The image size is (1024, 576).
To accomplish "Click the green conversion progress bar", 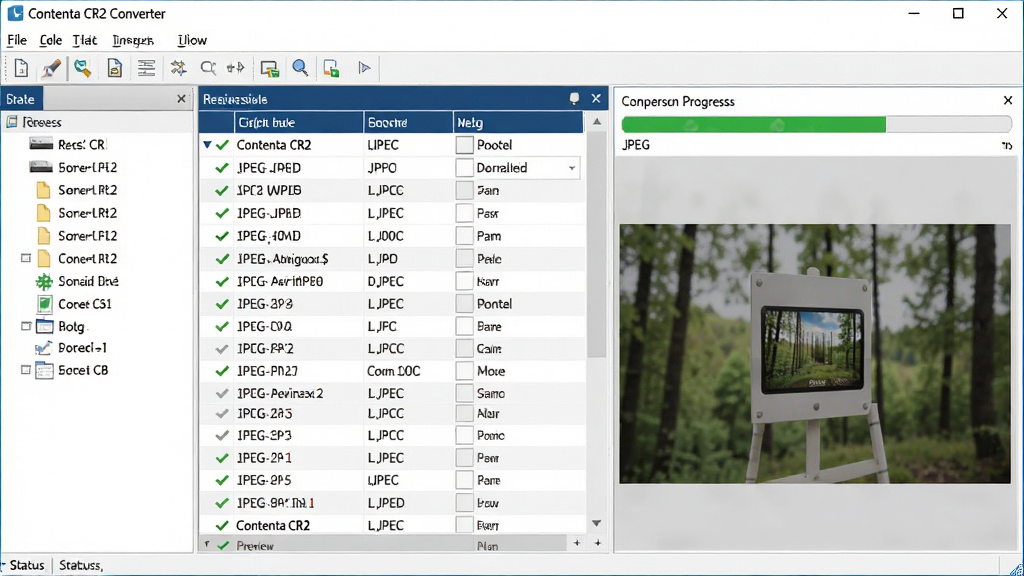I will [754, 124].
